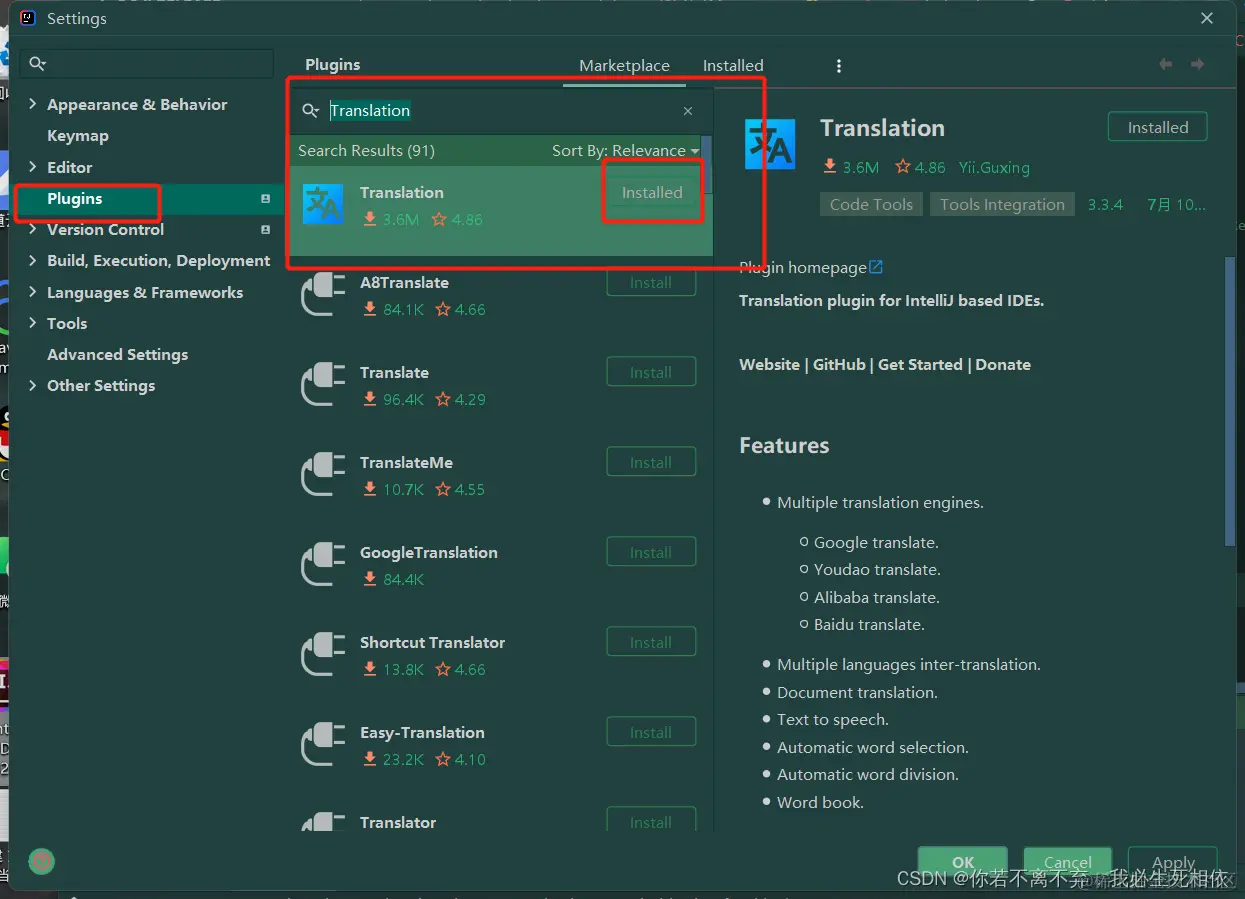Open the Website link in description
The height and width of the screenshot is (899, 1245).
pyautogui.click(x=769, y=365)
